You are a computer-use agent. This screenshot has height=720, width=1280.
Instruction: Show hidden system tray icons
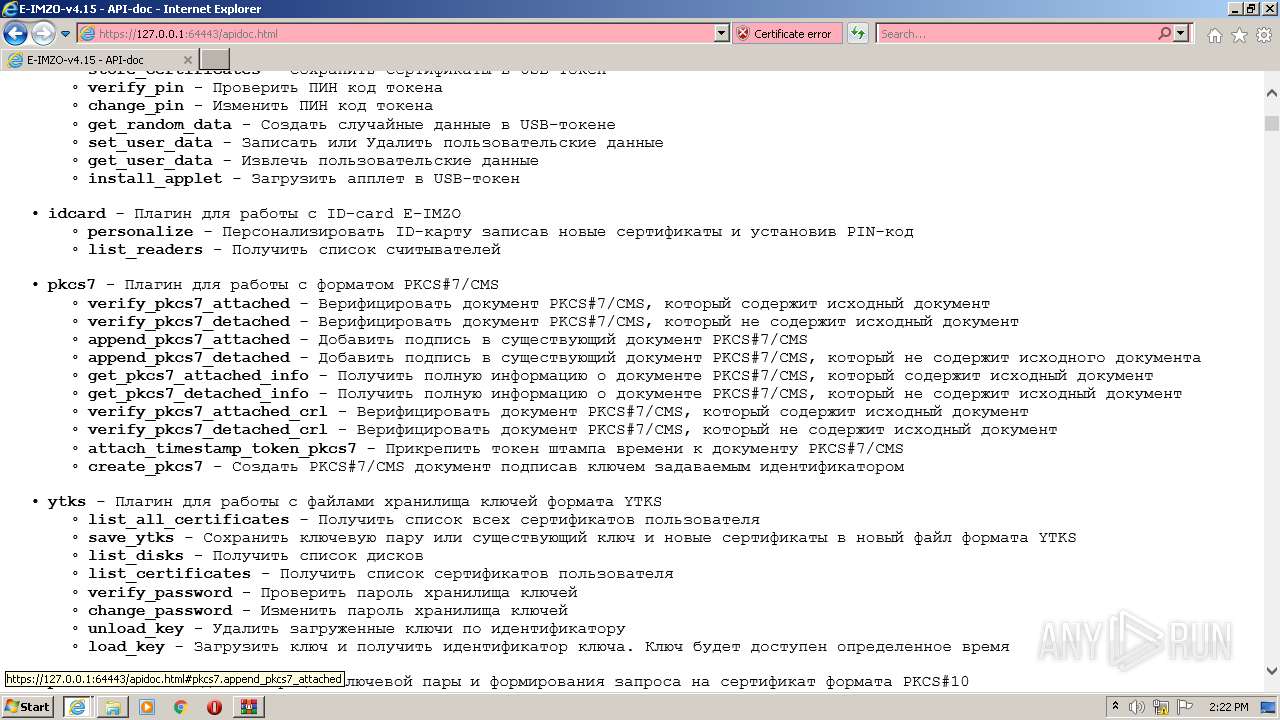pyautogui.click(x=1116, y=707)
